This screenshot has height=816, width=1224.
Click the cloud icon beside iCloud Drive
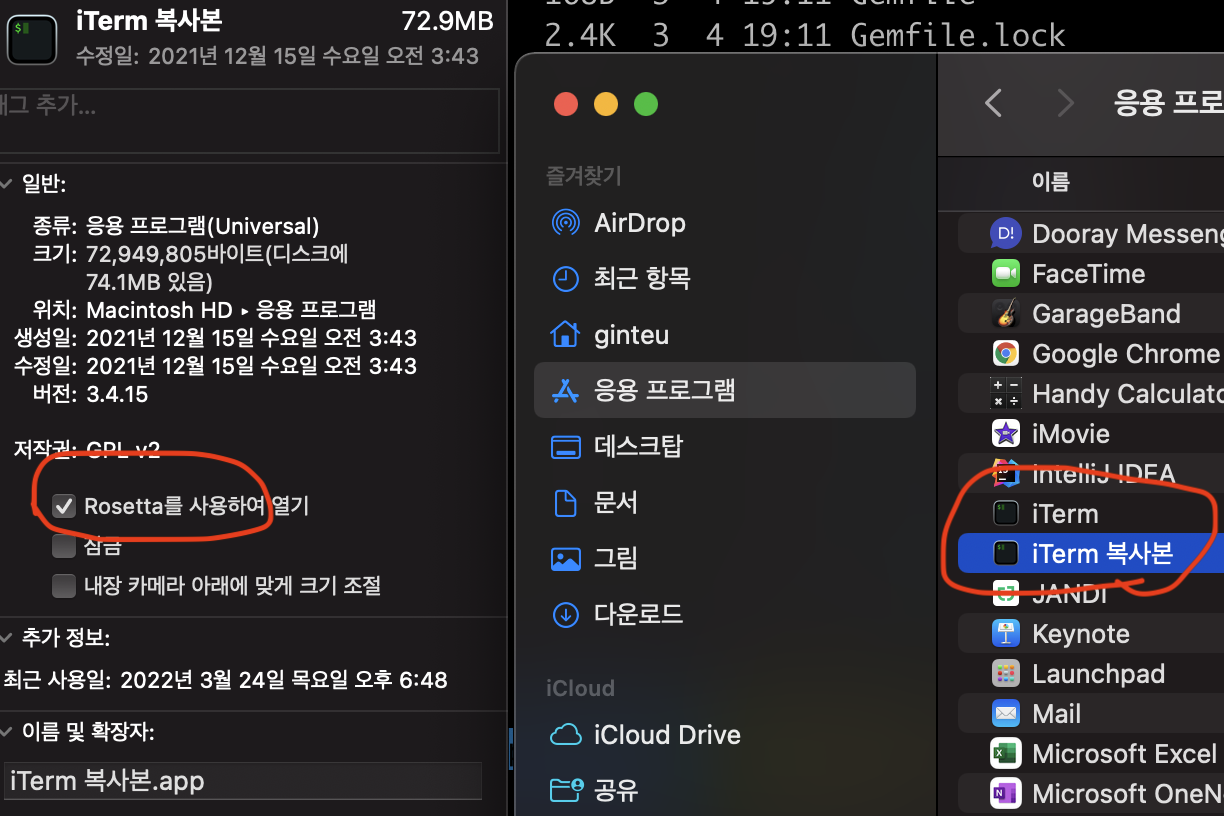pos(566,735)
